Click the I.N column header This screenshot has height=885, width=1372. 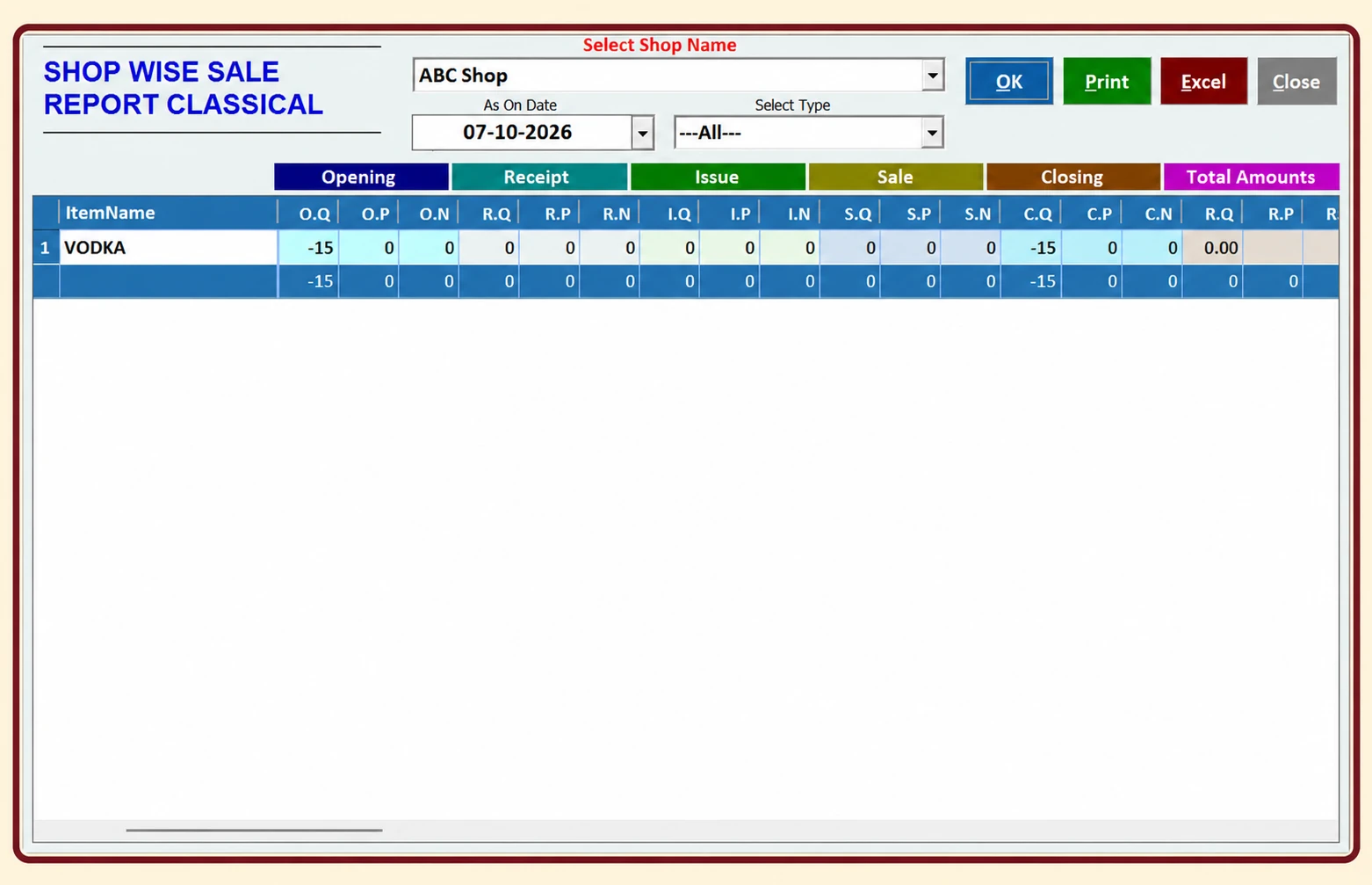pos(790,214)
